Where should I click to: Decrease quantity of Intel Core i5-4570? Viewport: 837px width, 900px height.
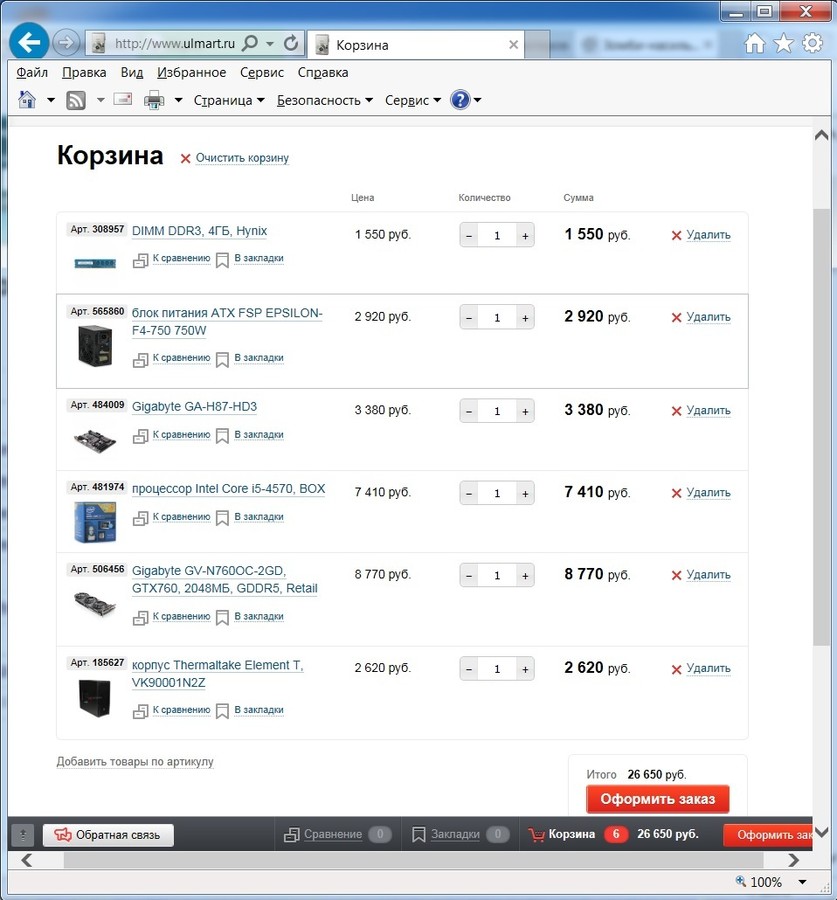point(469,493)
